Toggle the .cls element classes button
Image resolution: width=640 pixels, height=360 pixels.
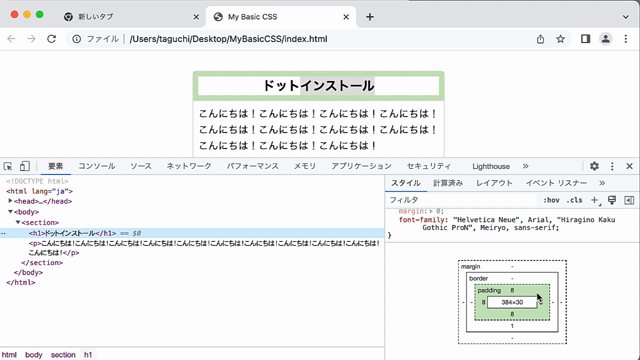[x=574, y=200]
